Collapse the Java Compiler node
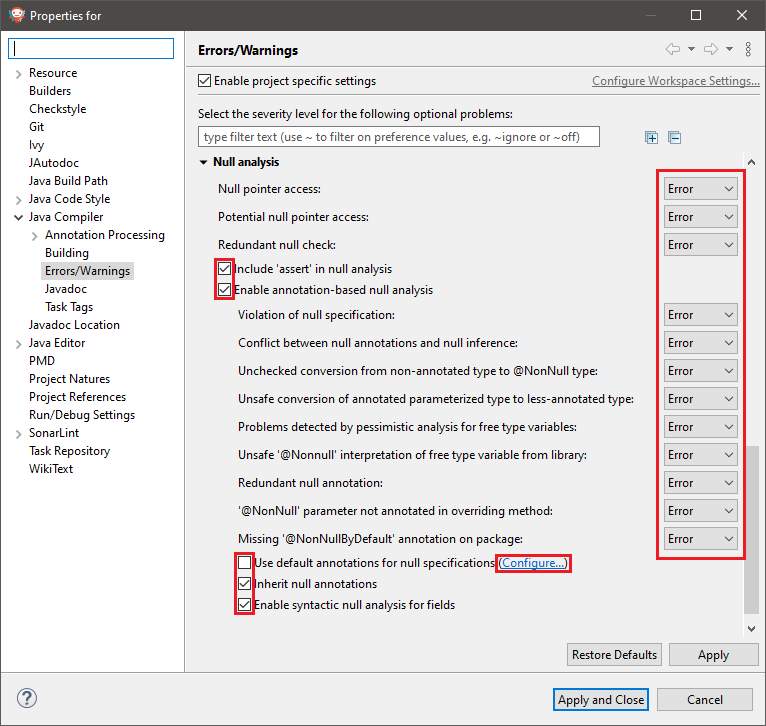 19,217
